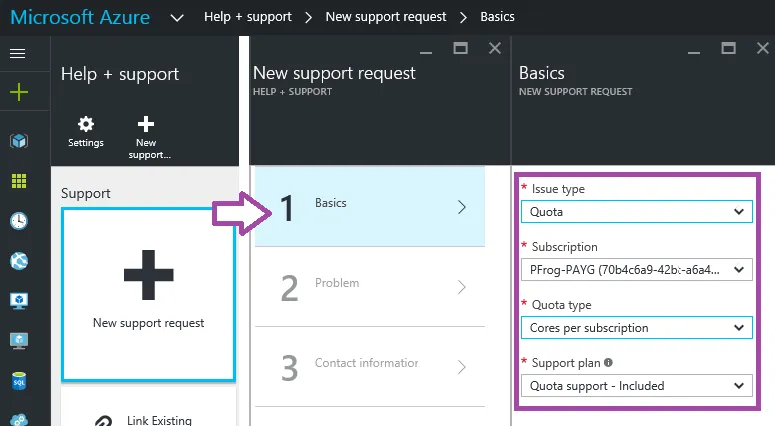
Task: Open the Support plan dropdown
Action: click(635, 385)
